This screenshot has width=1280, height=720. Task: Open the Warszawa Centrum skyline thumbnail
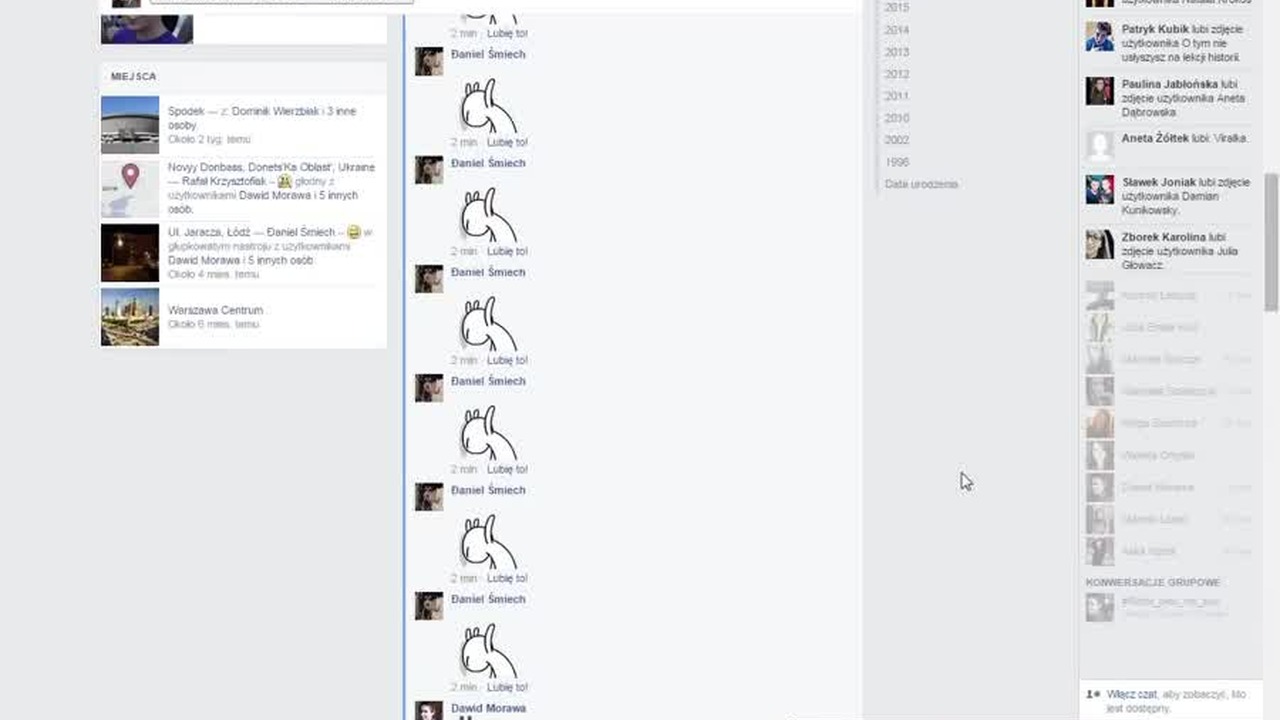coord(130,317)
